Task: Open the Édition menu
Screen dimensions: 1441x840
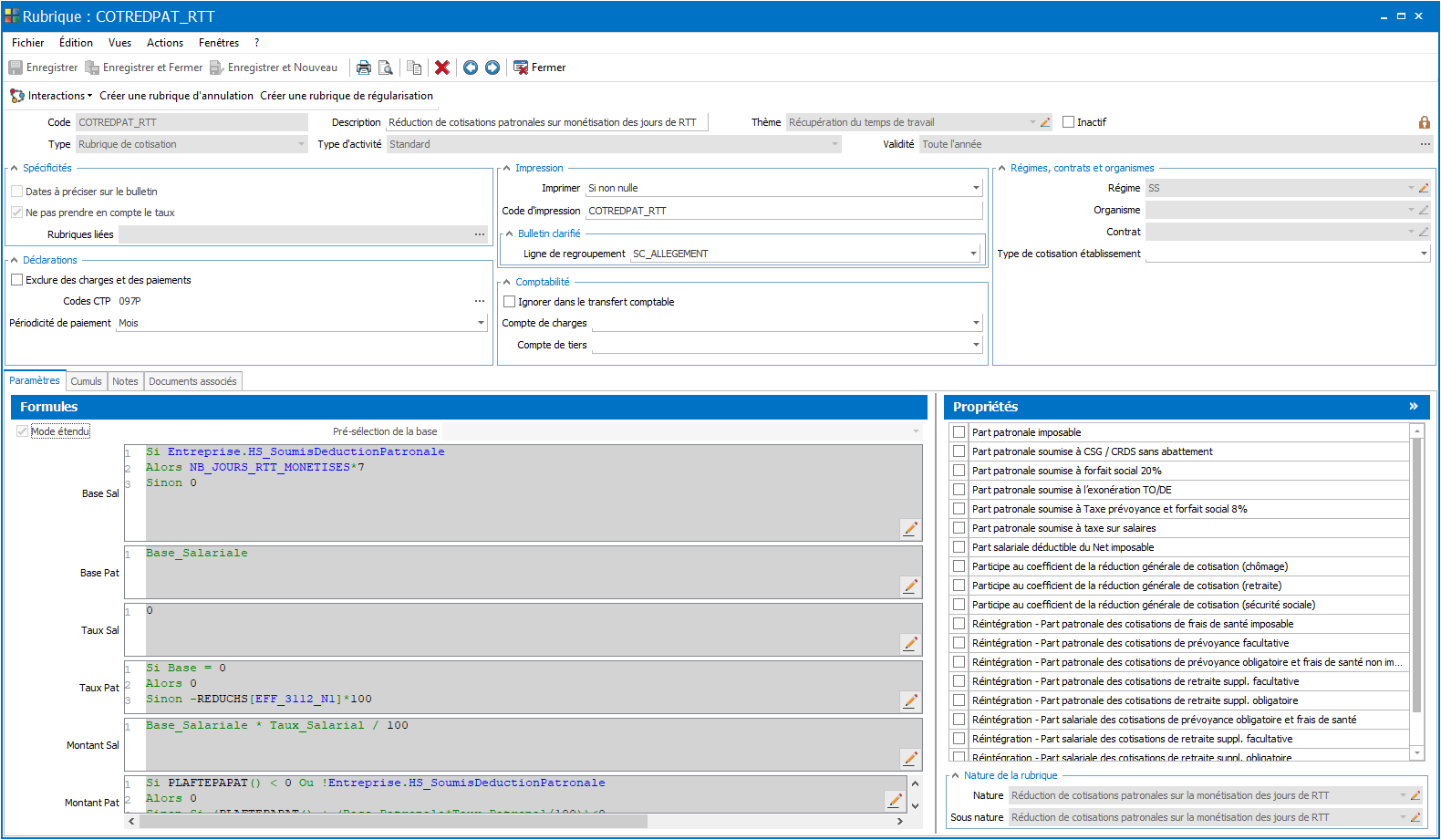Action: pos(76,43)
